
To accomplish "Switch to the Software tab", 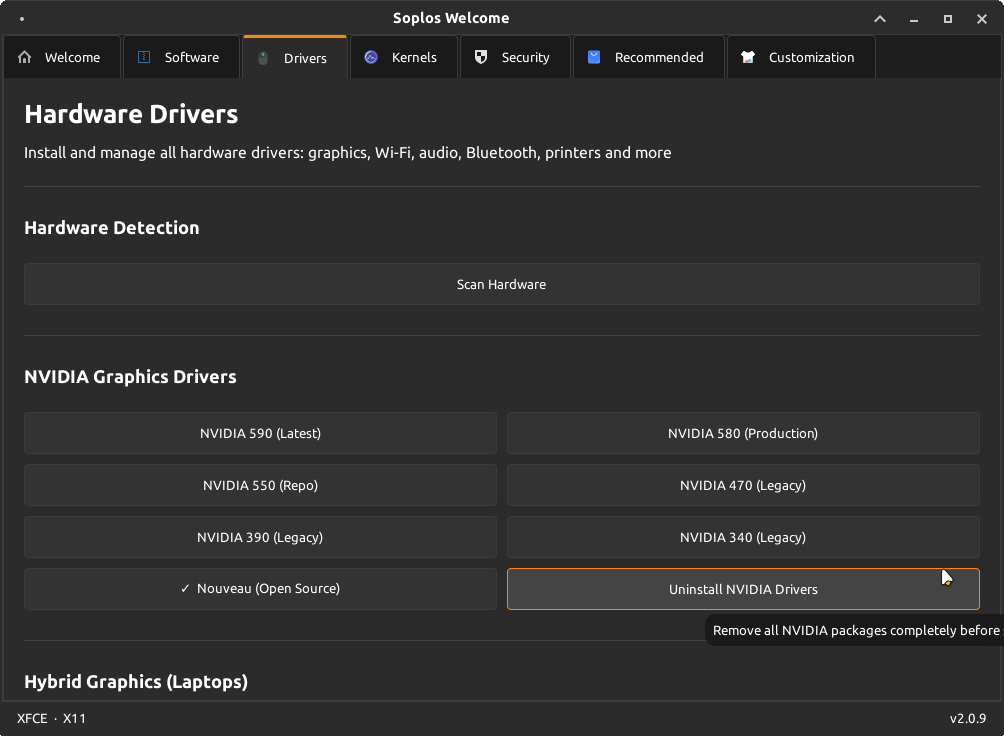I will coord(181,57).
